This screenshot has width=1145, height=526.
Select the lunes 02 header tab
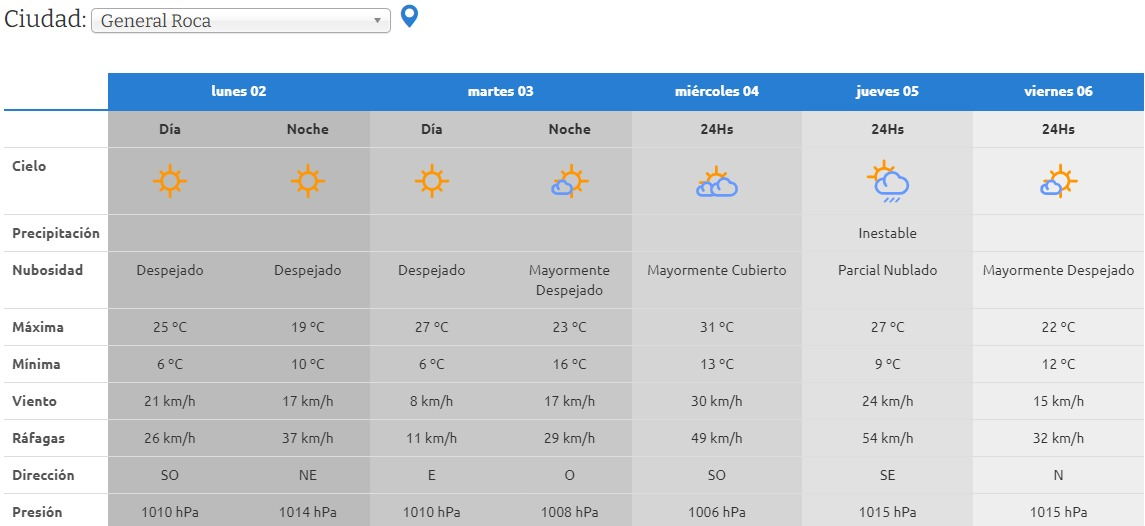point(239,91)
